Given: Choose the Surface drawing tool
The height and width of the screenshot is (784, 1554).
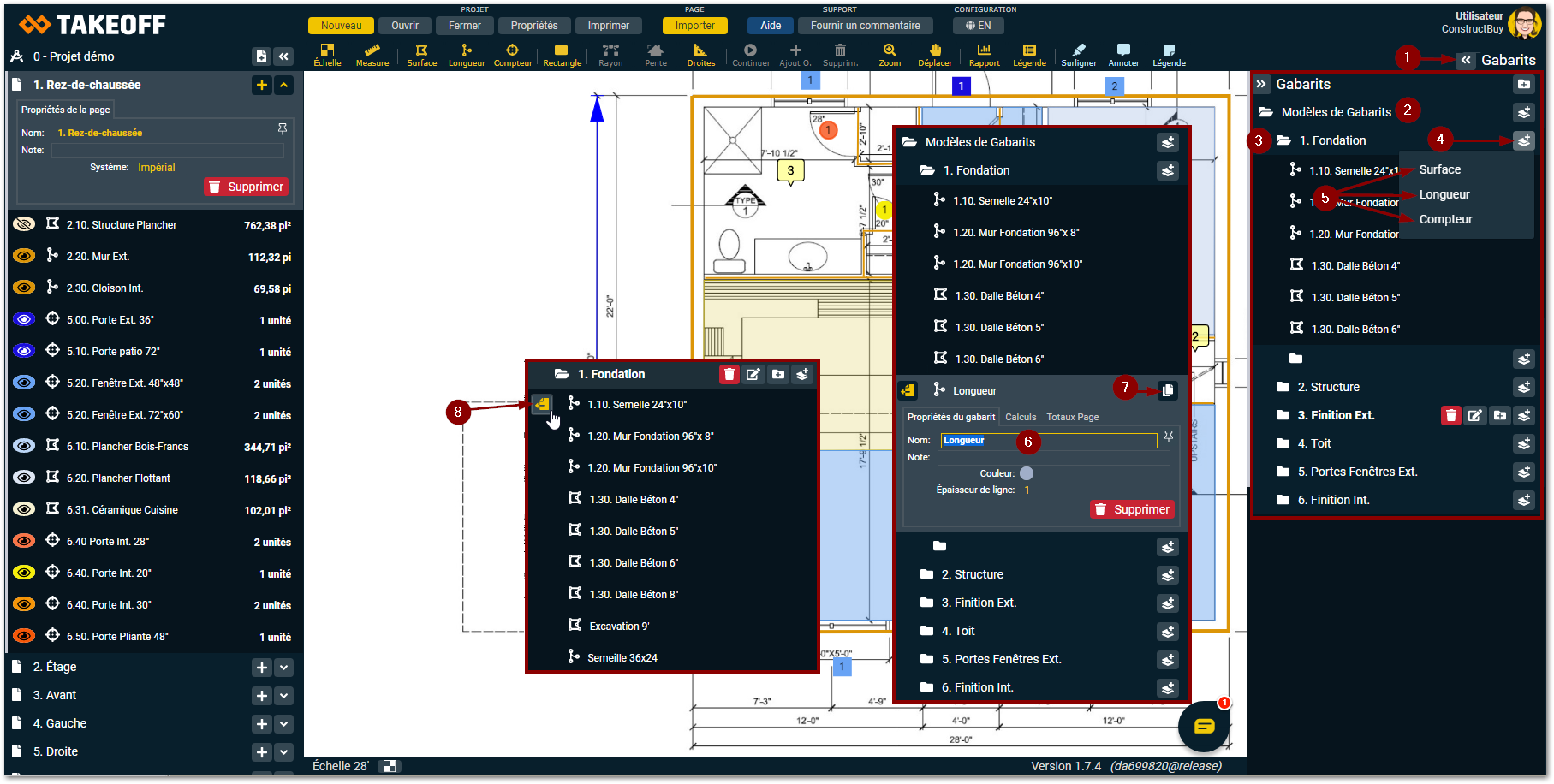Looking at the screenshot, I should pos(421,55).
